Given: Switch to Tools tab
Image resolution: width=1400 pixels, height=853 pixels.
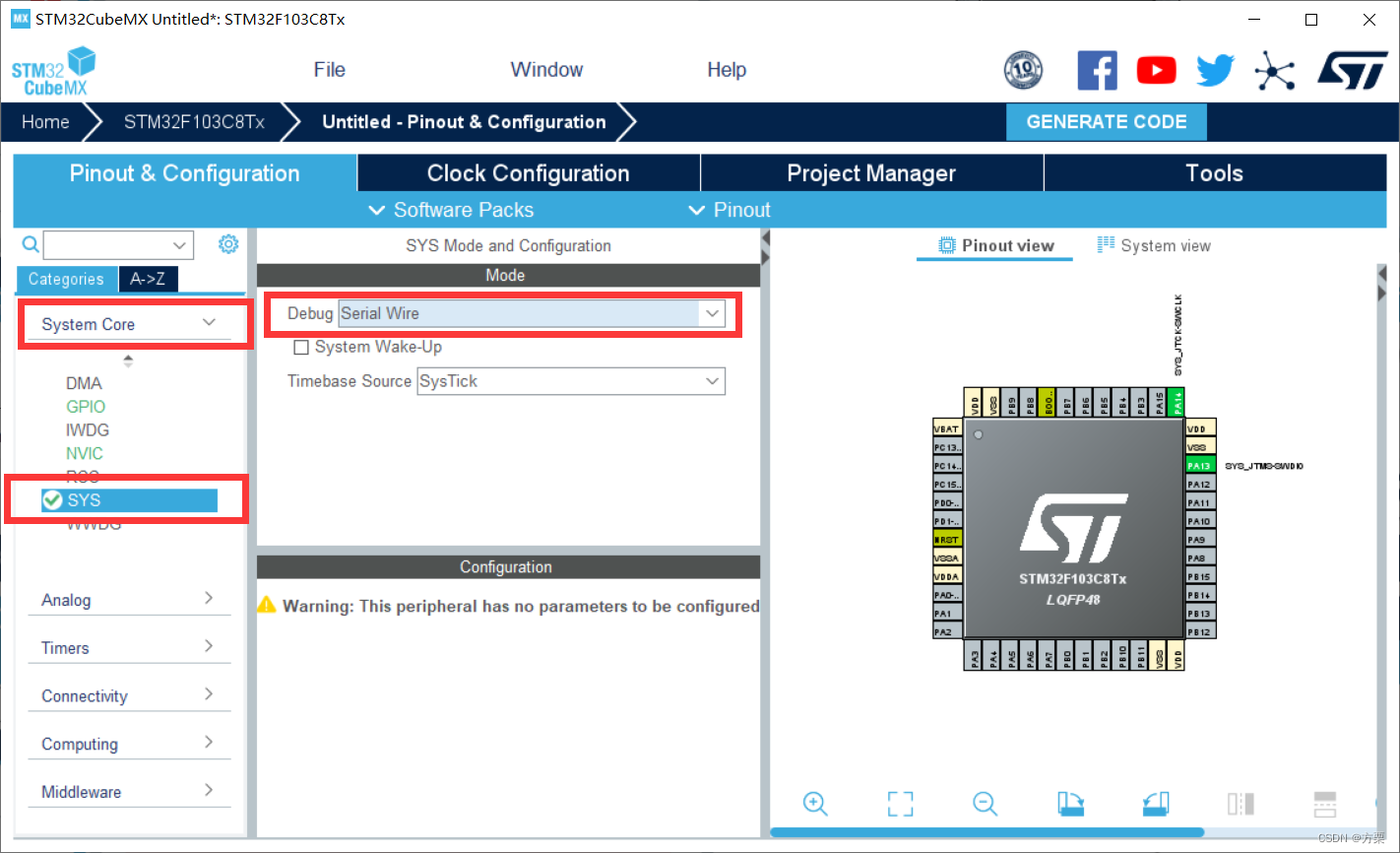Looking at the screenshot, I should point(1215,173).
